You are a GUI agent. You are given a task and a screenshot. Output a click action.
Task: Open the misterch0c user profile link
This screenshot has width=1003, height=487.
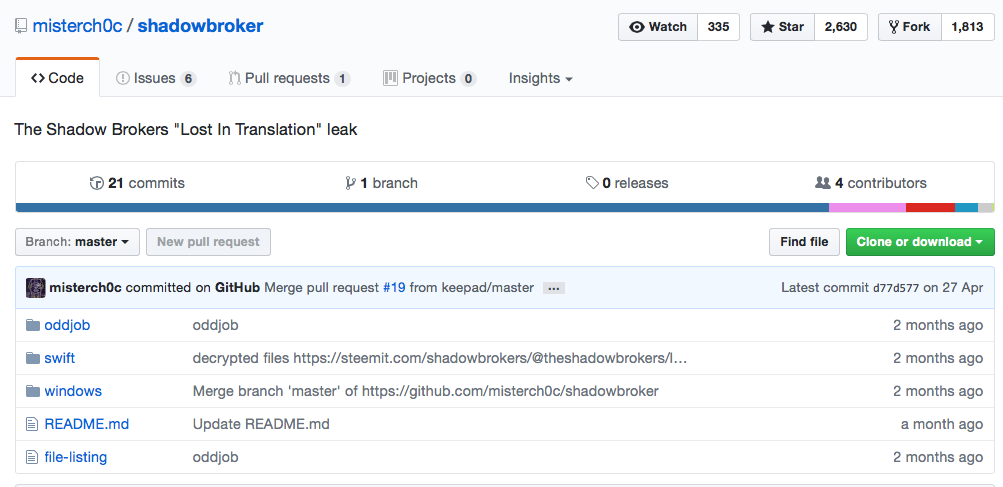click(x=77, y=26)
